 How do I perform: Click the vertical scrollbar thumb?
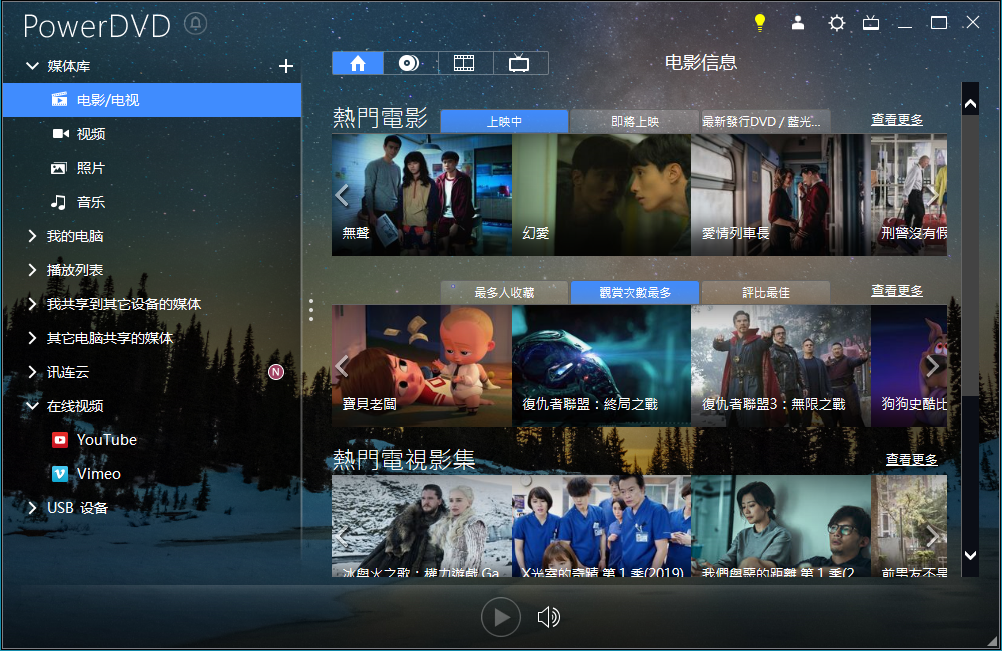970,256
